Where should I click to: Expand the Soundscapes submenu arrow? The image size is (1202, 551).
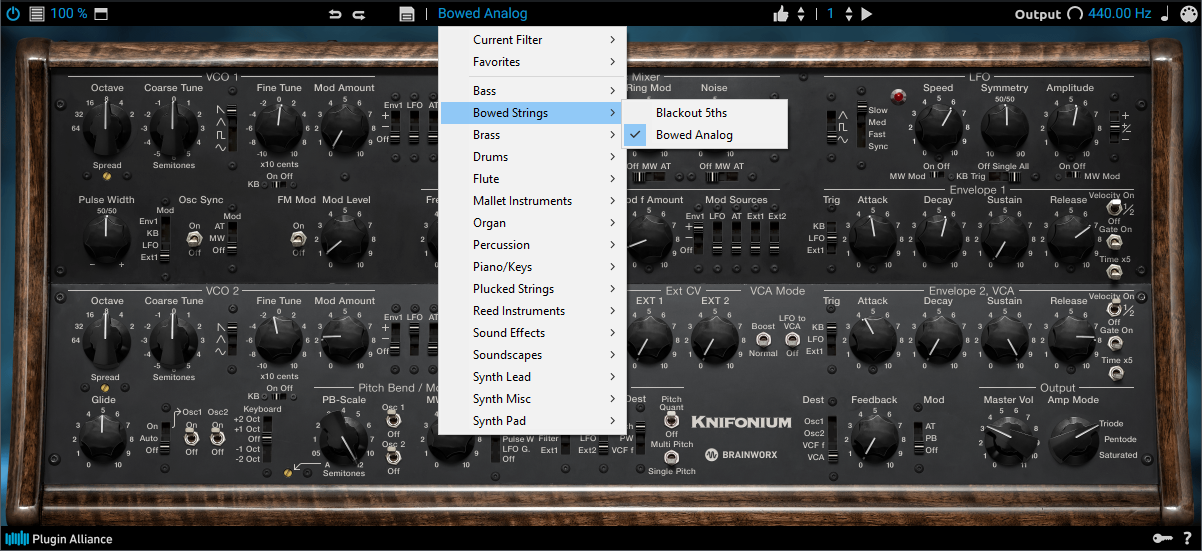click(612, 355)
